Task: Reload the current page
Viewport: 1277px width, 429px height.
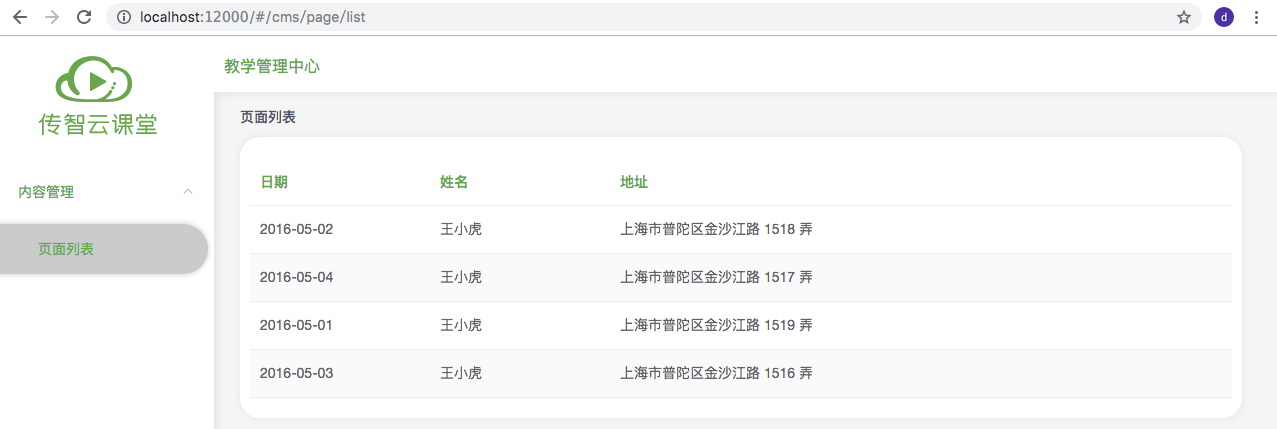Action: click(84, 17)
